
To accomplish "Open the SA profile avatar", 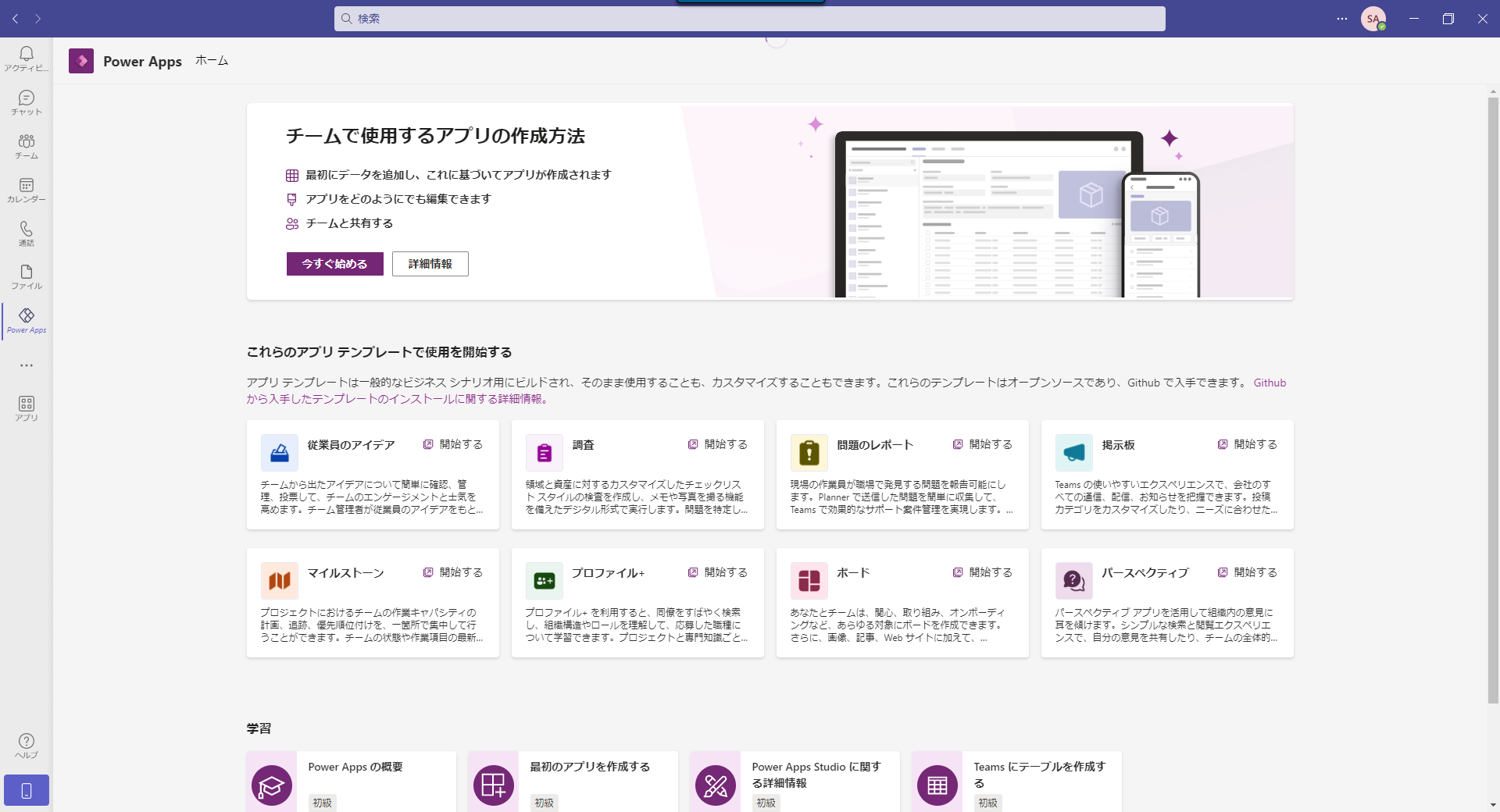I will point(1373,19).
